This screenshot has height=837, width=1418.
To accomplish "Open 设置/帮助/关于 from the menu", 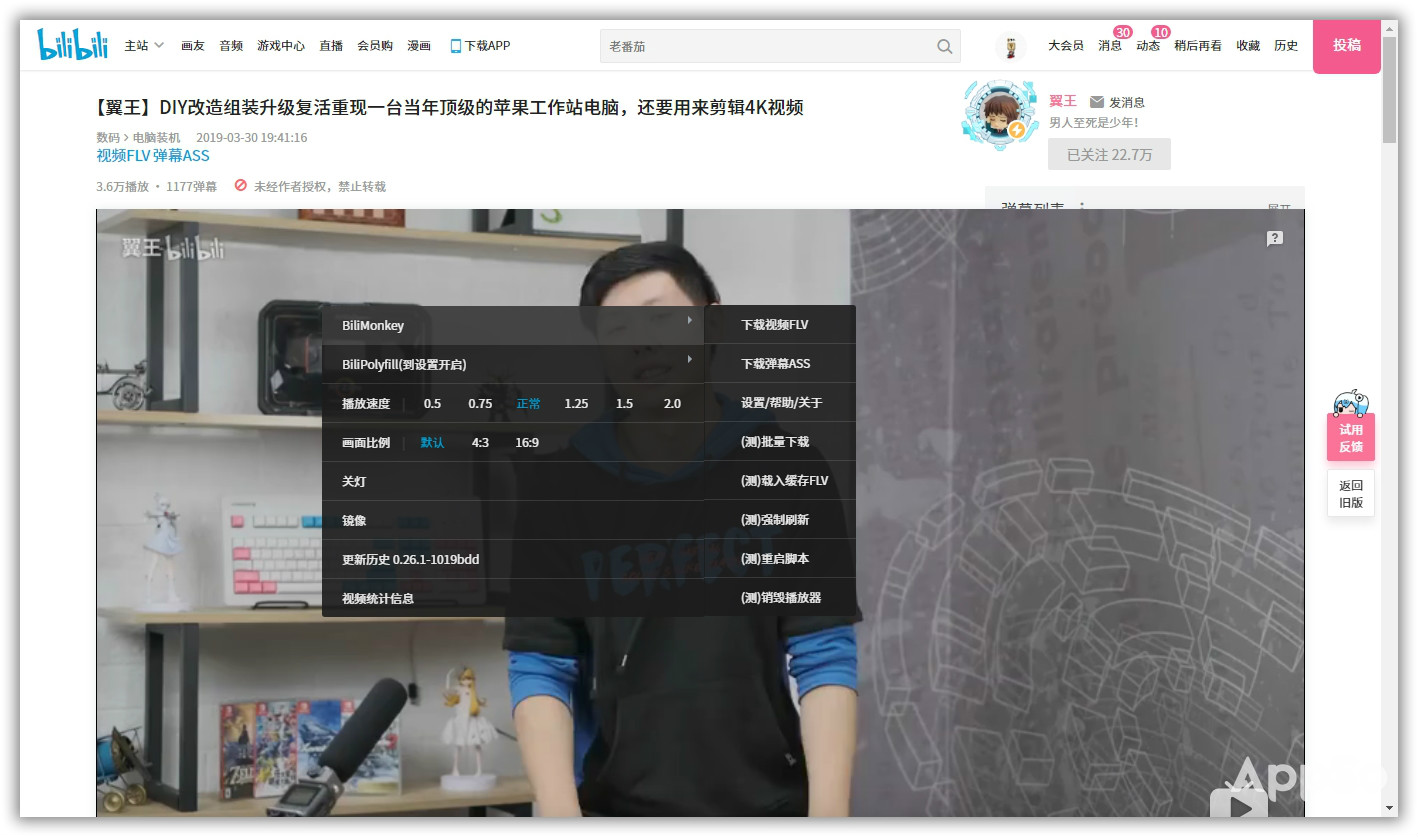I will click(781, 402).
